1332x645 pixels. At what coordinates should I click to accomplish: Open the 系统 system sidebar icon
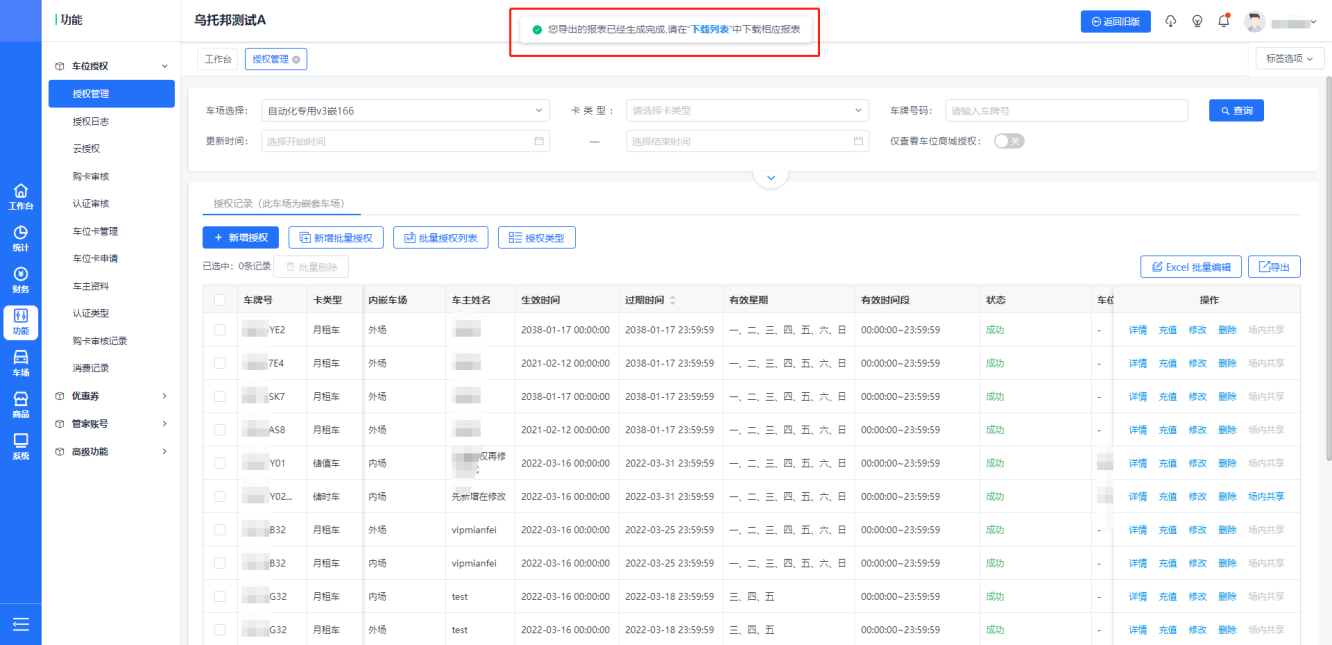[x=21, y=446]
